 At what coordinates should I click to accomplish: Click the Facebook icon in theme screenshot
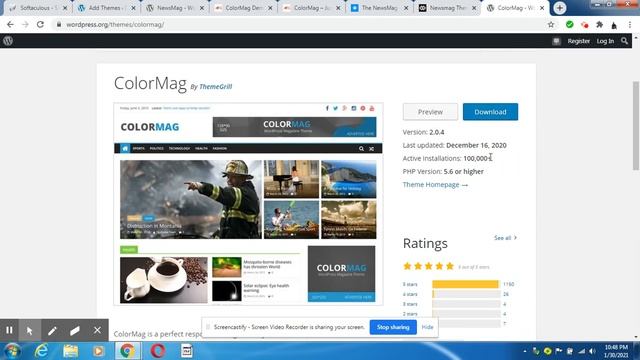(x=327, y=108)
